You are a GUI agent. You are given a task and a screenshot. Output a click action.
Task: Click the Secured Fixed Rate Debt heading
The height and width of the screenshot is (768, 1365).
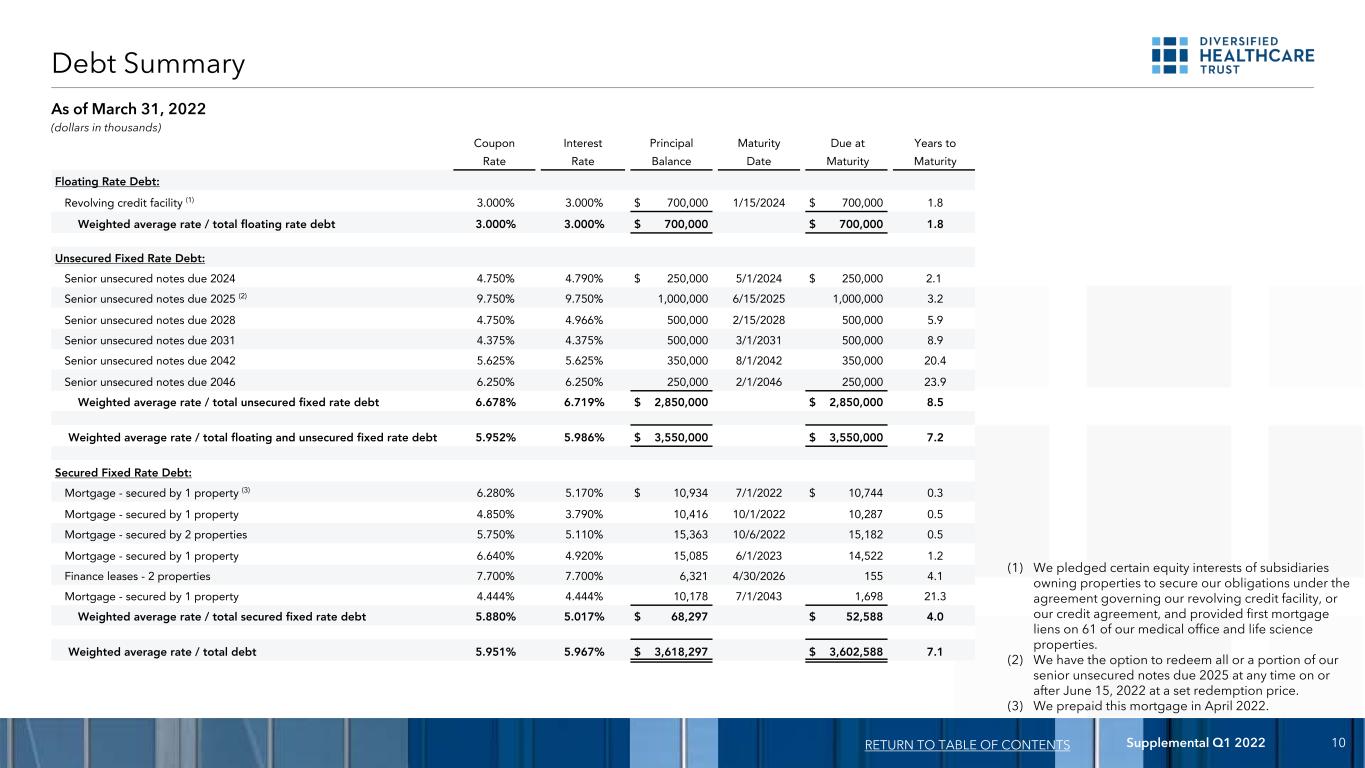click(x=123, y=472)
